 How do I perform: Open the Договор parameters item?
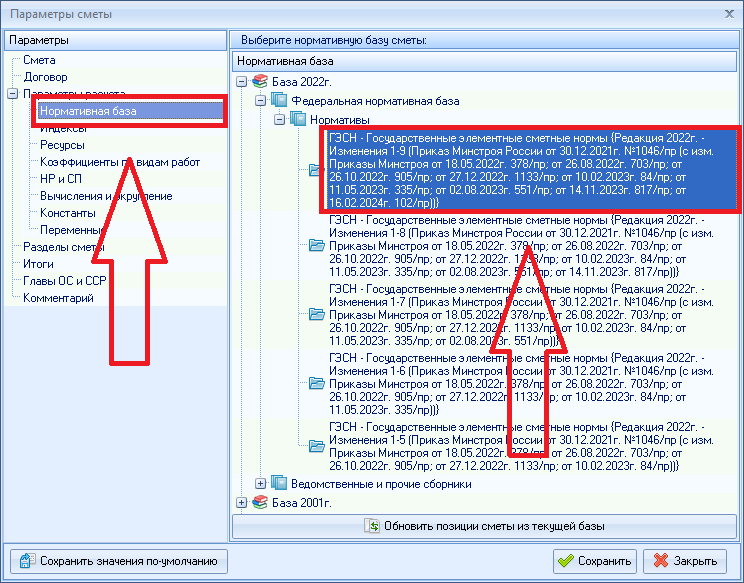tap(45, 77)
